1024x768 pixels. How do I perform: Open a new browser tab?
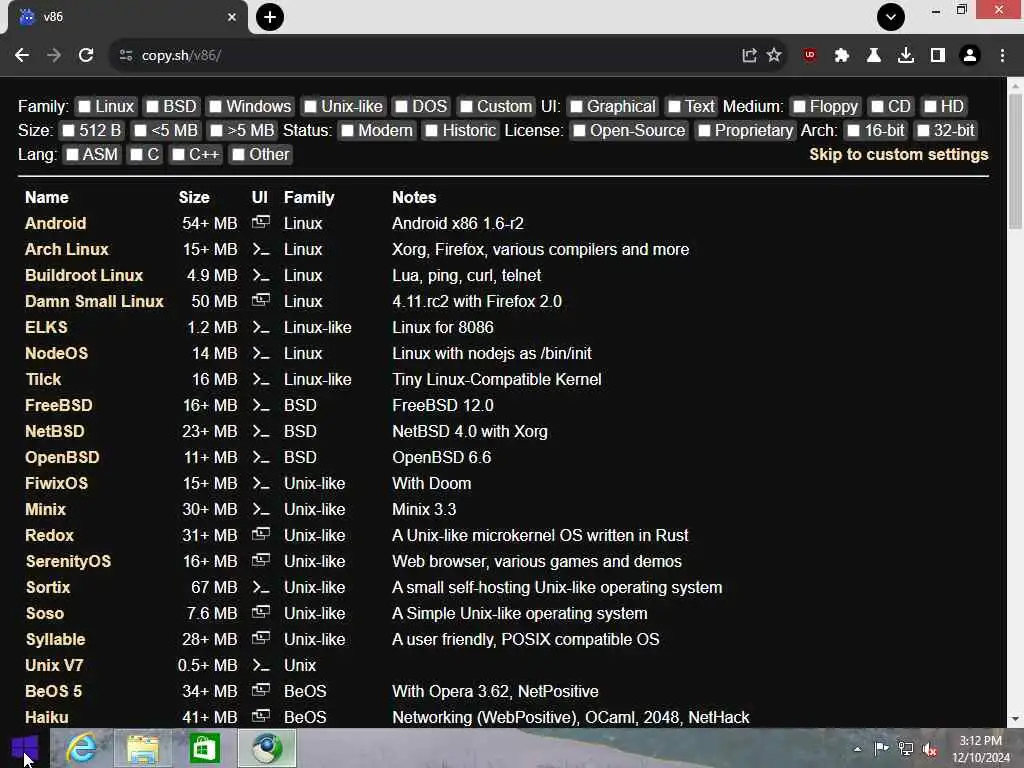point(270,17)
